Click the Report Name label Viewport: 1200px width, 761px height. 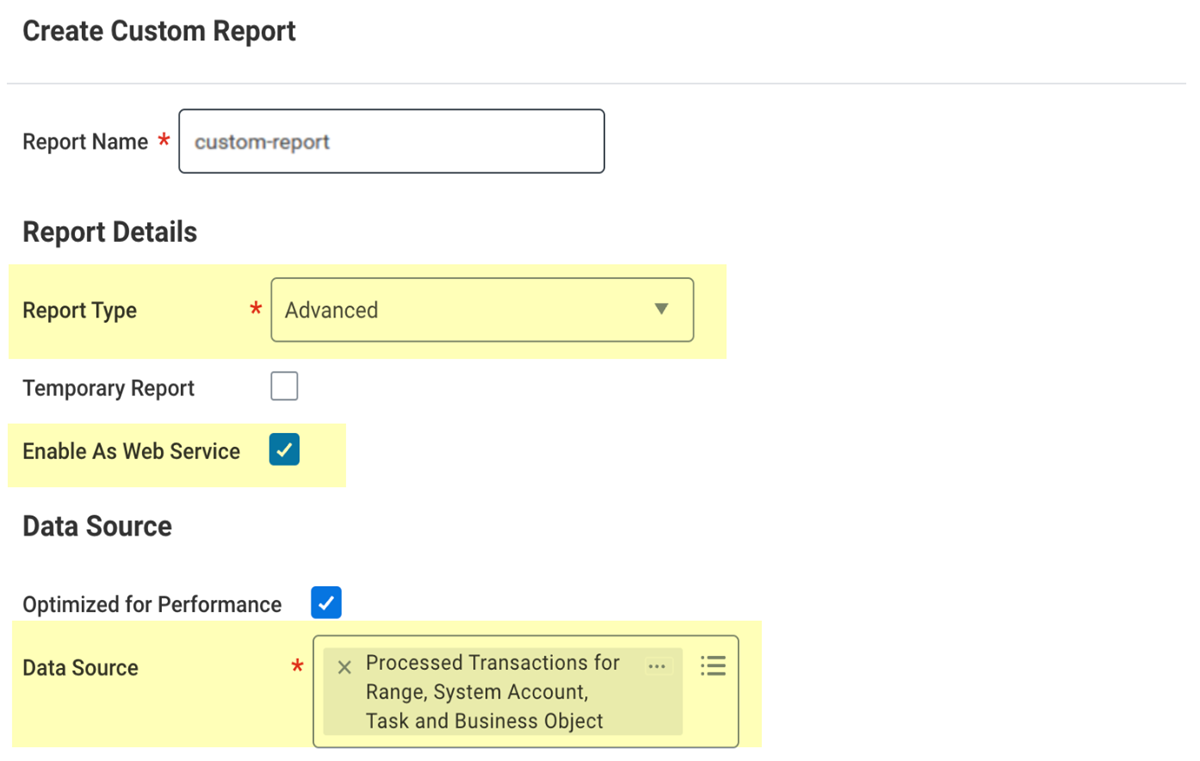click(85, 142)
